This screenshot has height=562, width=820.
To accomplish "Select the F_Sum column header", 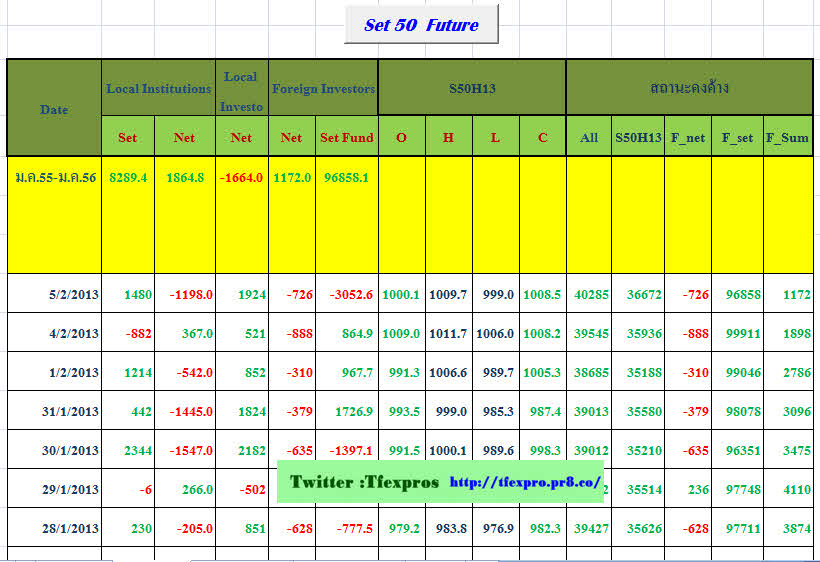I will (x=787, y=137).
